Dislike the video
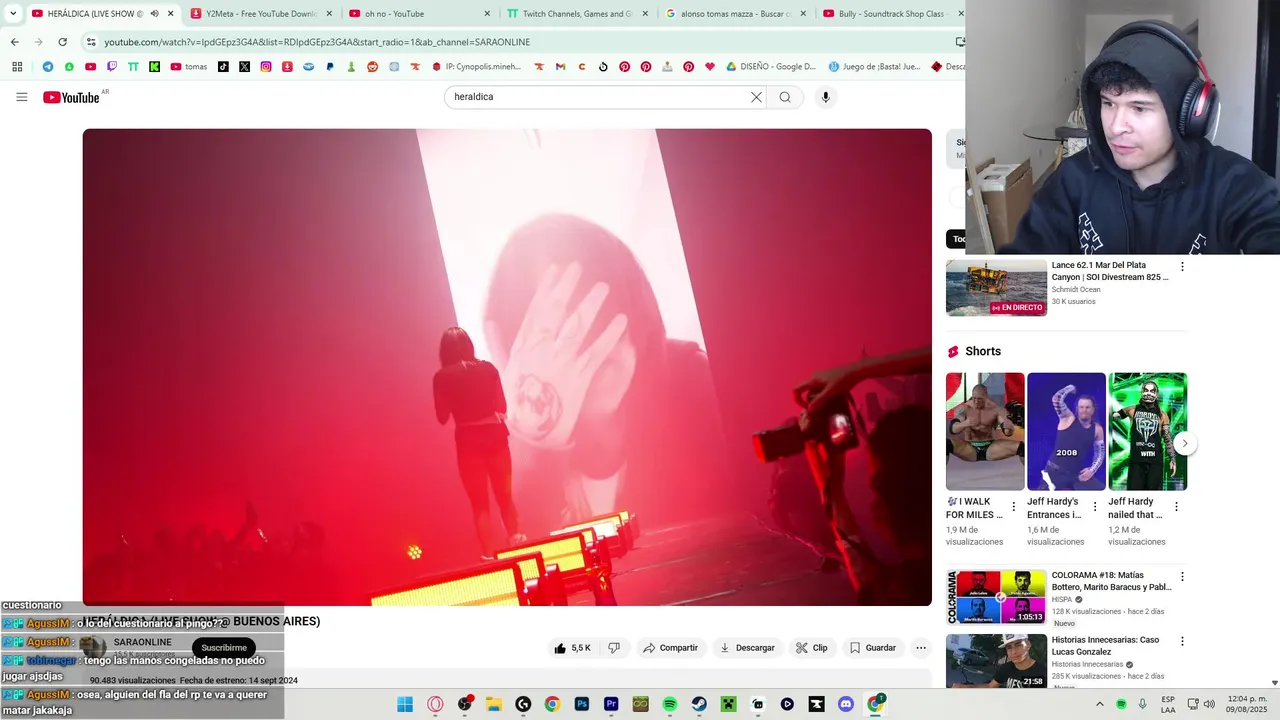1280x720 pixels. pos(614,648)
